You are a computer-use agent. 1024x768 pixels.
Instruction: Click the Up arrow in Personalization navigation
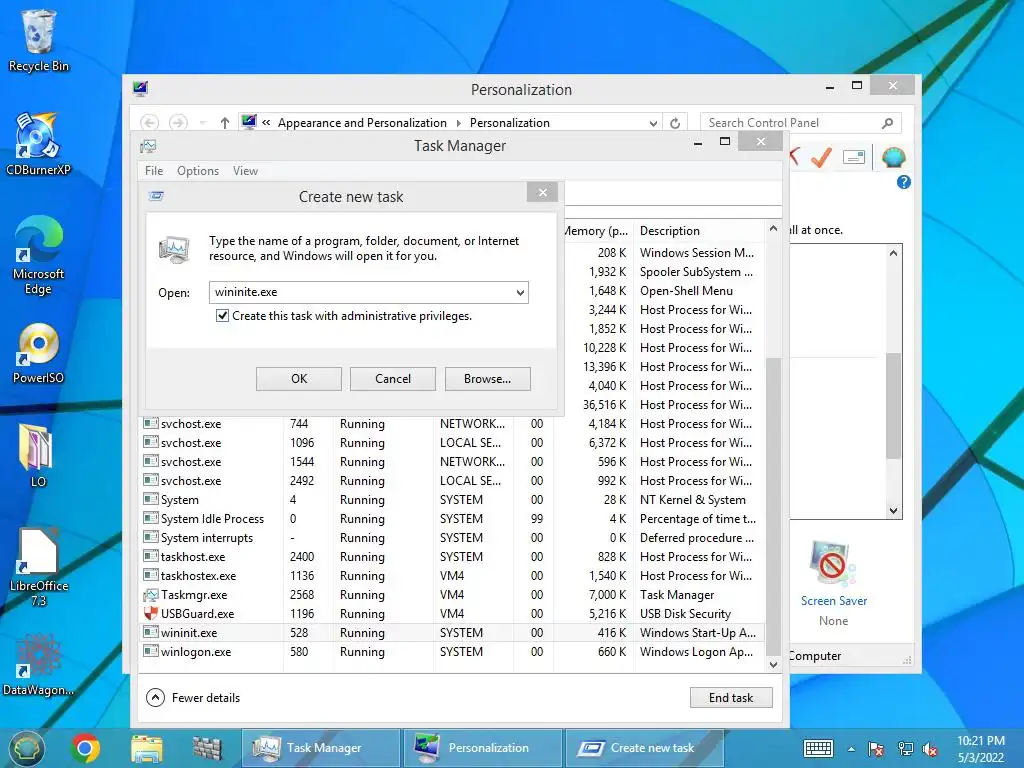tap(225, 123)
